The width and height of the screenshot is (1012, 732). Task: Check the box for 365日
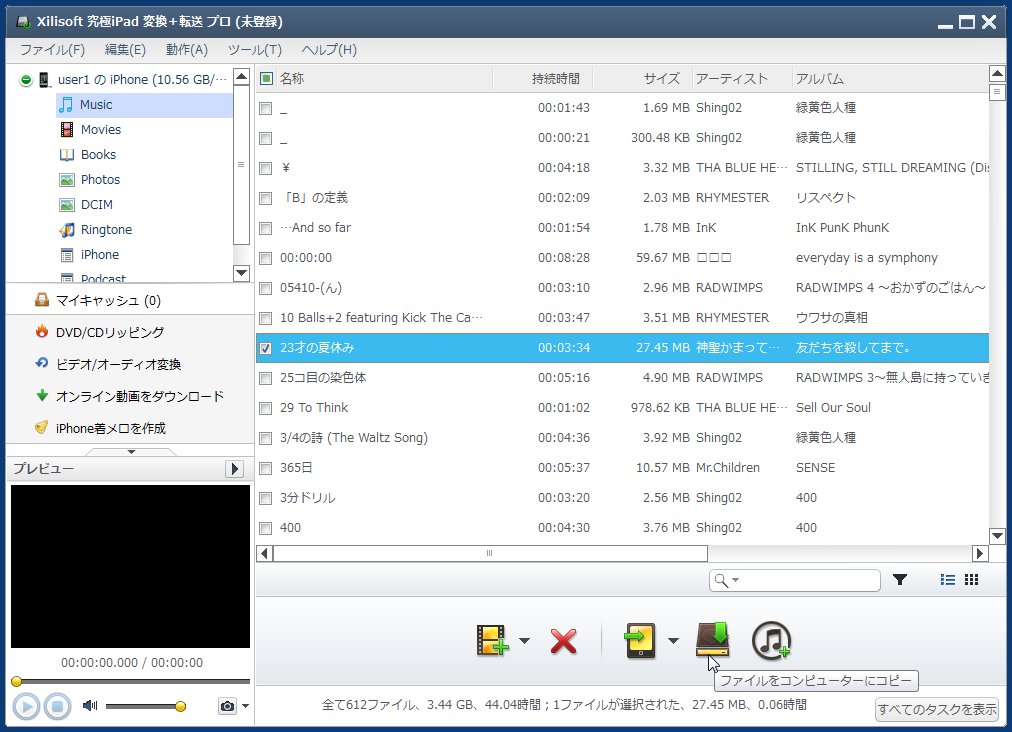click(266, 469)
